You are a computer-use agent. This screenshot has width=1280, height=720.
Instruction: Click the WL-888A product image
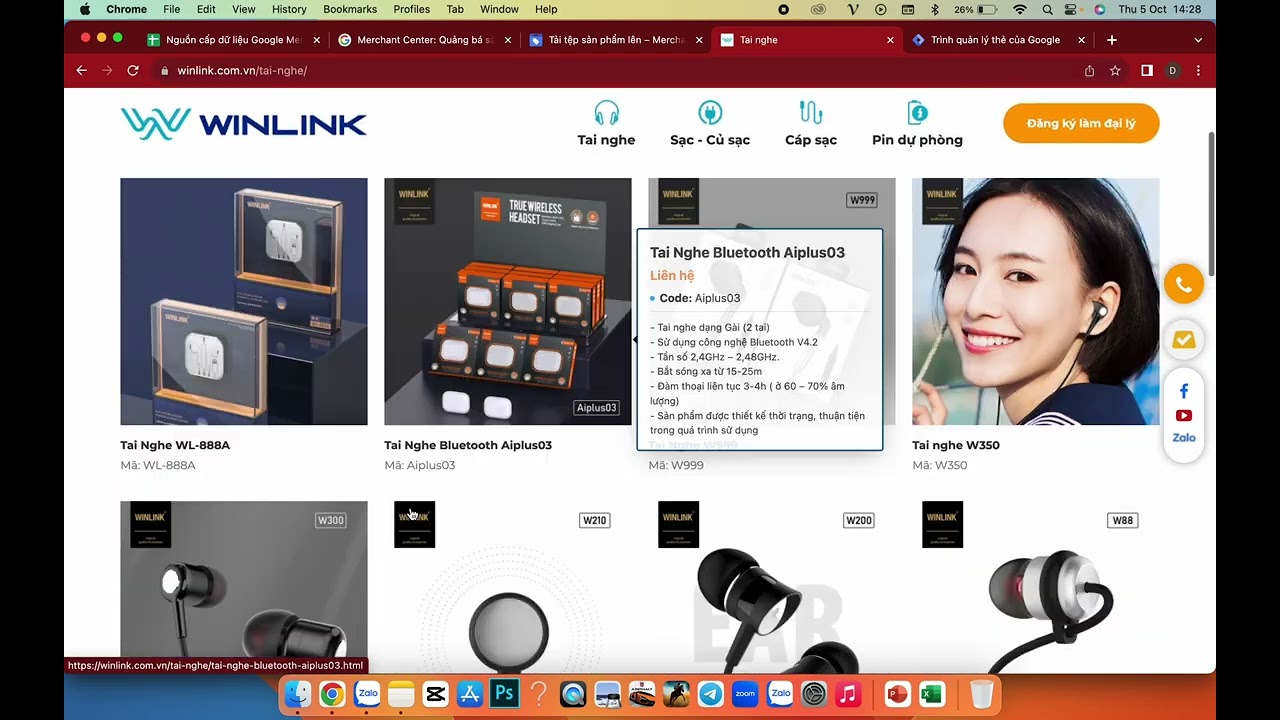click(x=244, y=301)
